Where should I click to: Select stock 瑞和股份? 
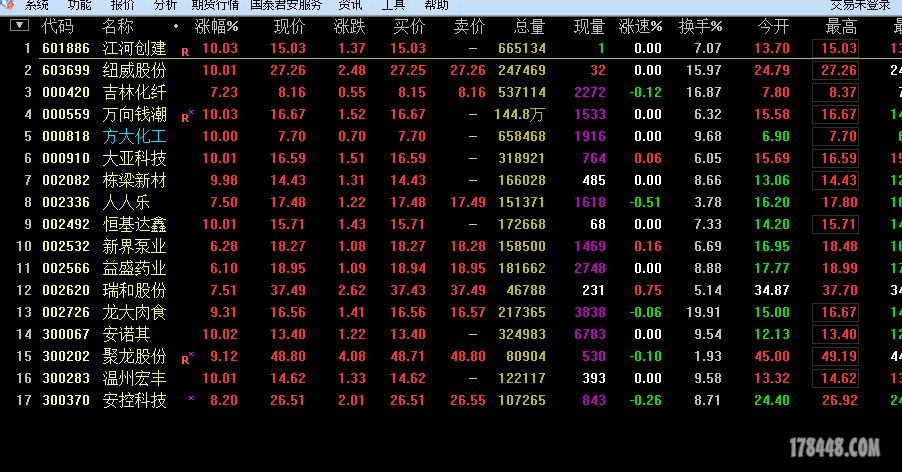pos(135,290)
